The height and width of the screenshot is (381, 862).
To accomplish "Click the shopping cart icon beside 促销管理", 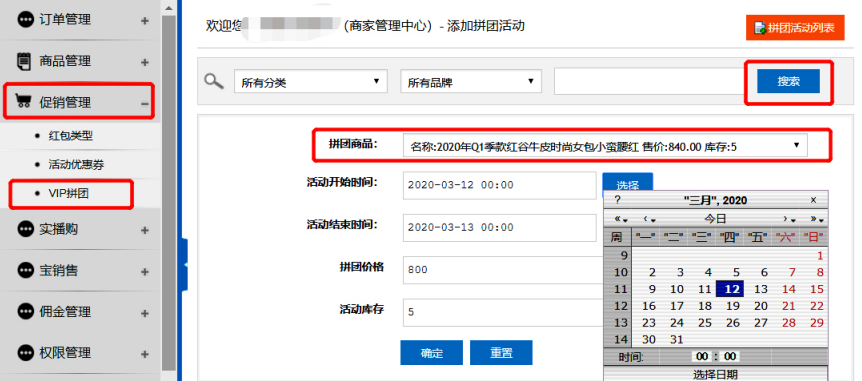I will coord(23,102).
